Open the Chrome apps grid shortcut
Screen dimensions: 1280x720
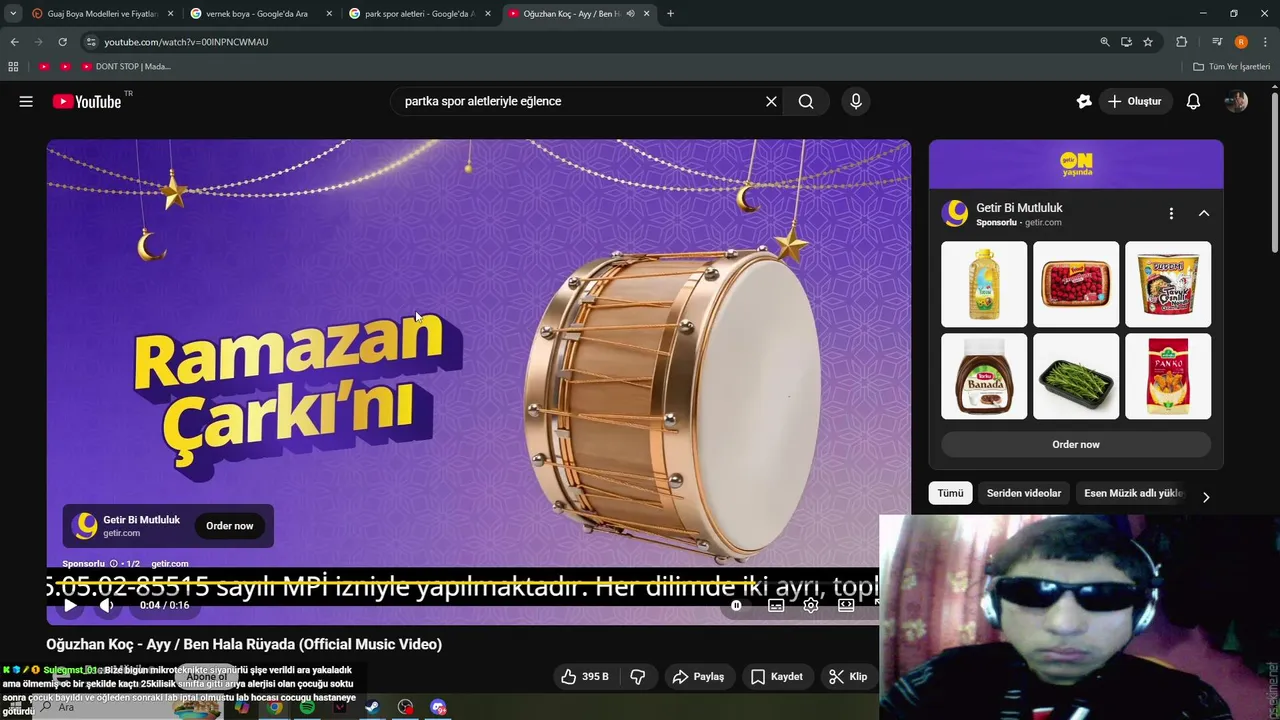coord(13,66)
